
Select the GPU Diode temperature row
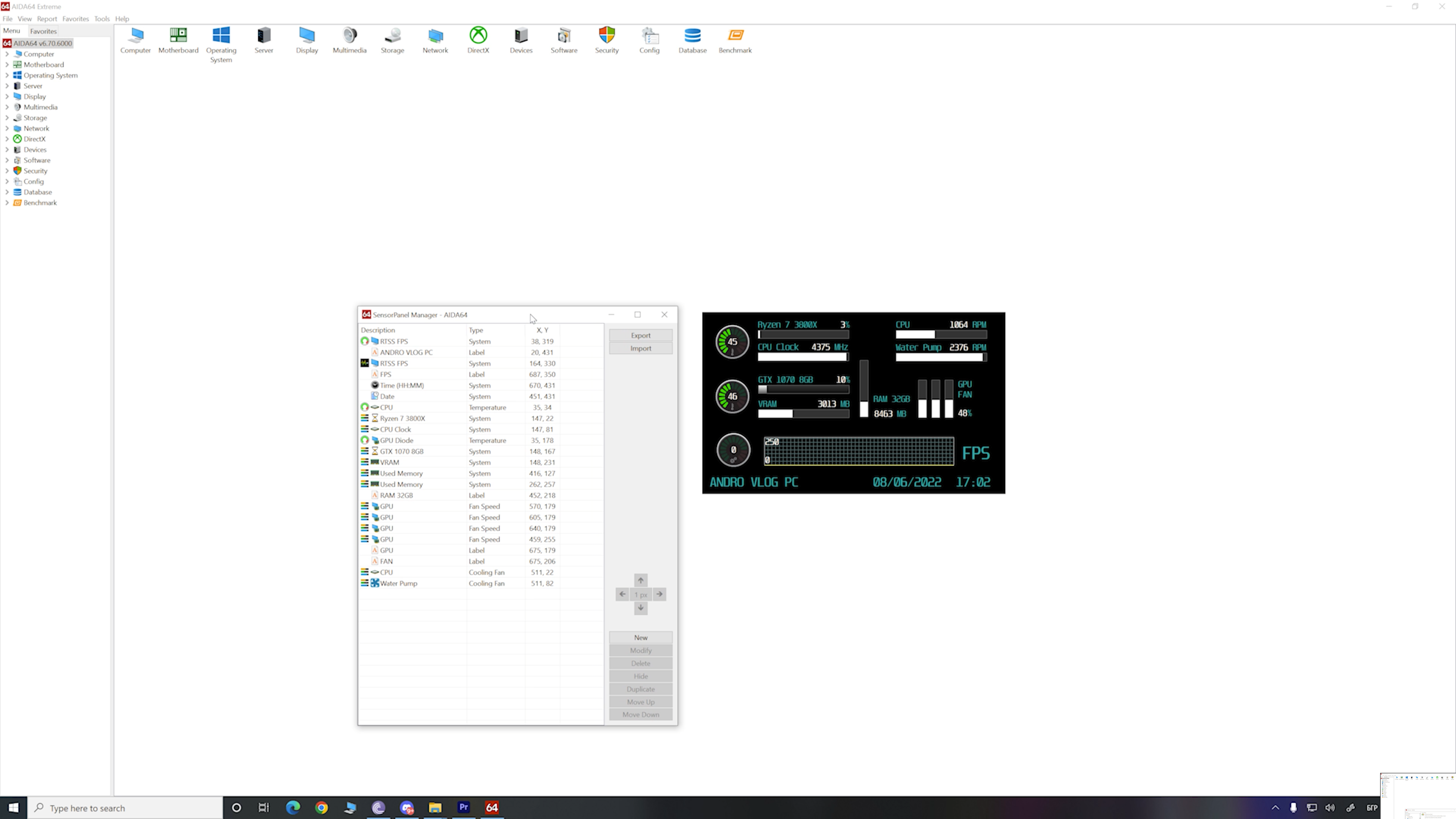pyautogui.click(x=481, y=440)
